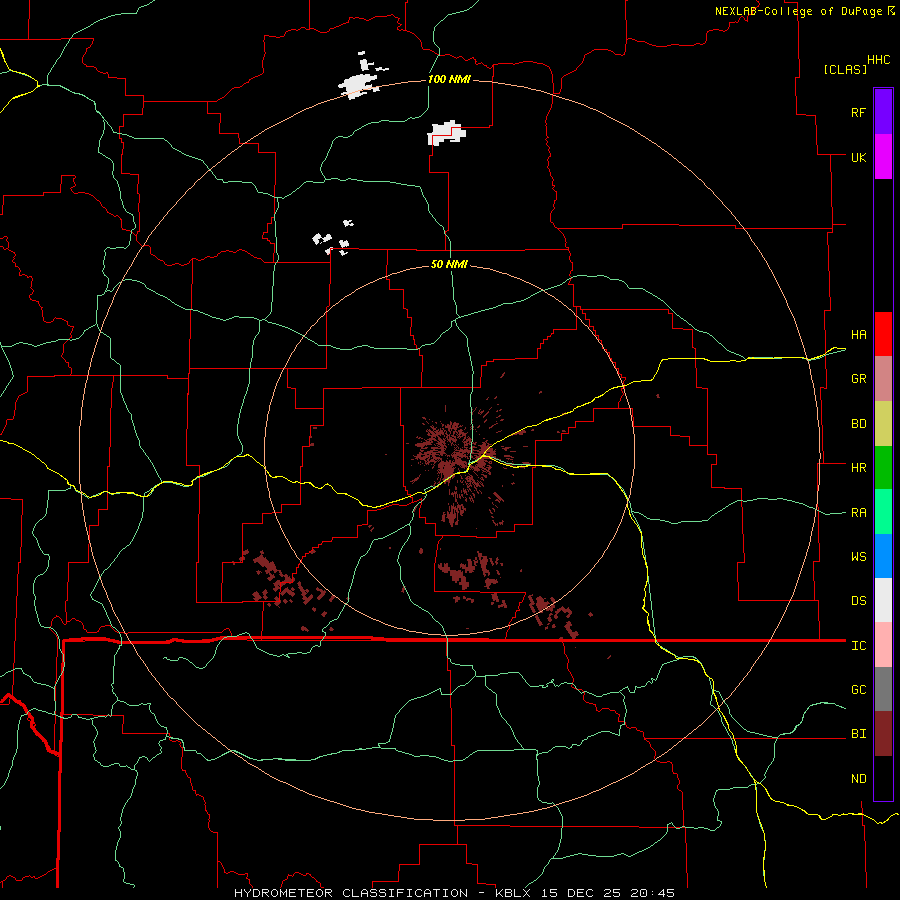Click the GC legend label
The width and height of the screenshot is (900, 900).
click(859, 690)
